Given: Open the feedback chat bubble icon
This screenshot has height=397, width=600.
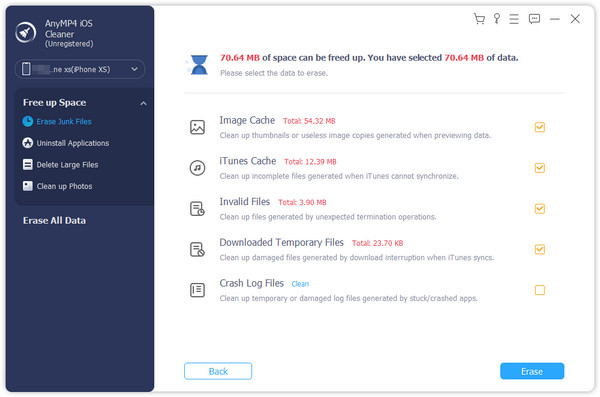Looking at the screenshot, I should coord(534,19).
